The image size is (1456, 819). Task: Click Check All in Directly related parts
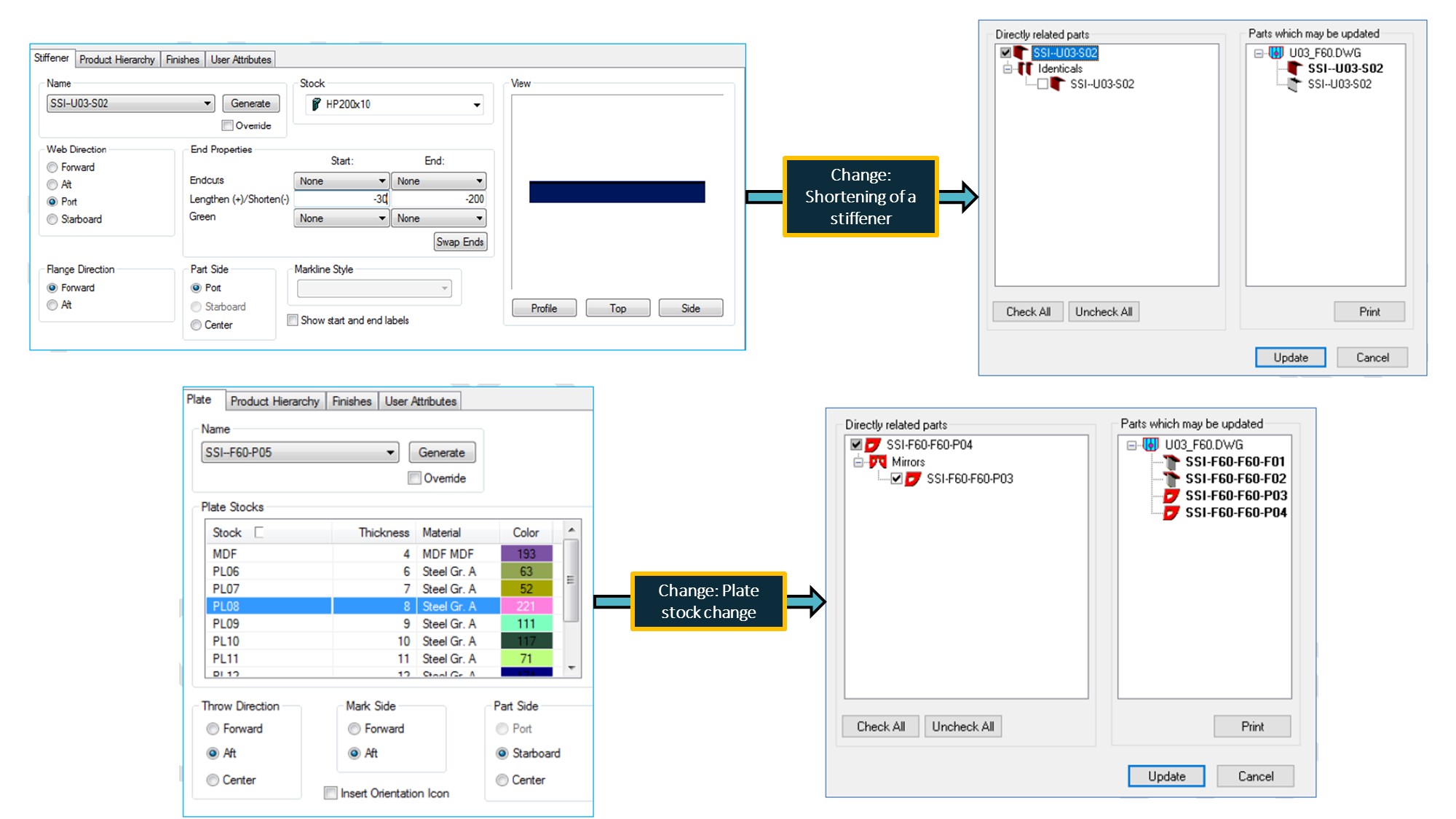(1027, 311)
